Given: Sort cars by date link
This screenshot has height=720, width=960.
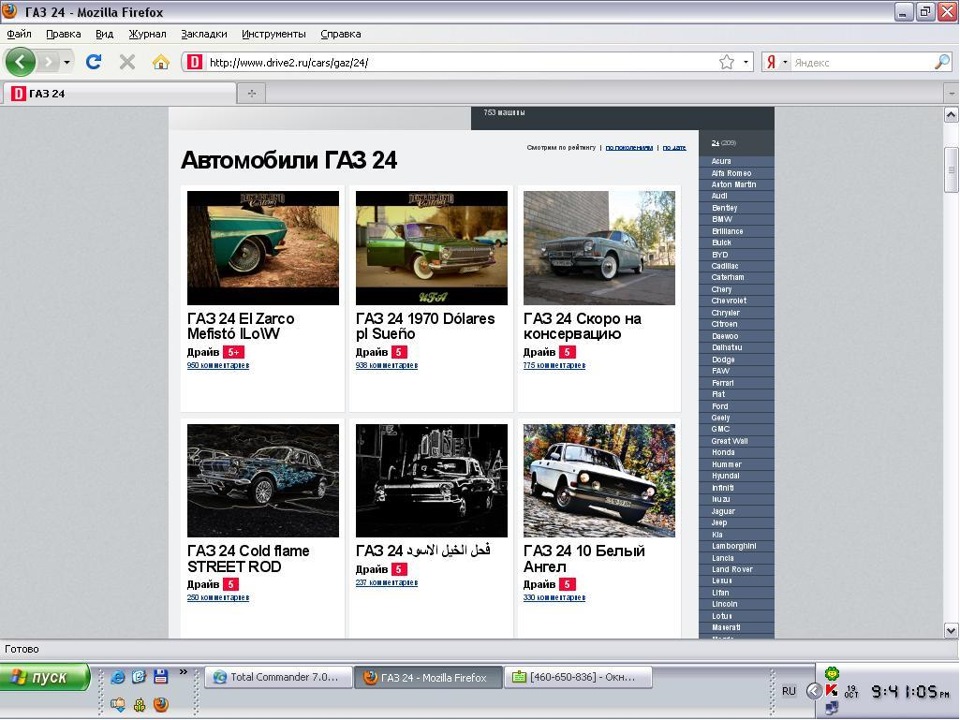Looking at the screenshot, I should (x=674, y=148).
